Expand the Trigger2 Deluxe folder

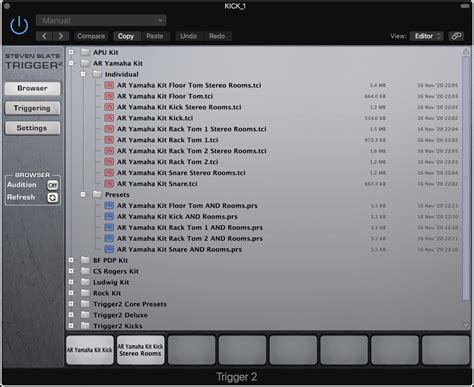(x=71, y=315)
